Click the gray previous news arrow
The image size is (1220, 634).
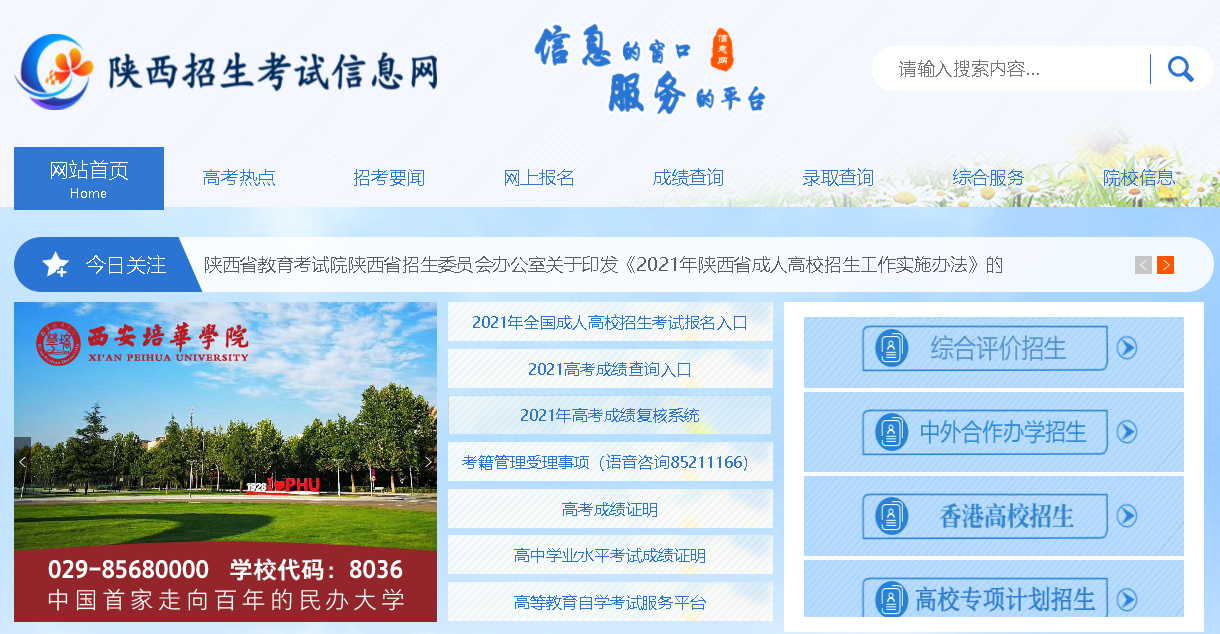pyautogui.click(x=1143, y=265)
